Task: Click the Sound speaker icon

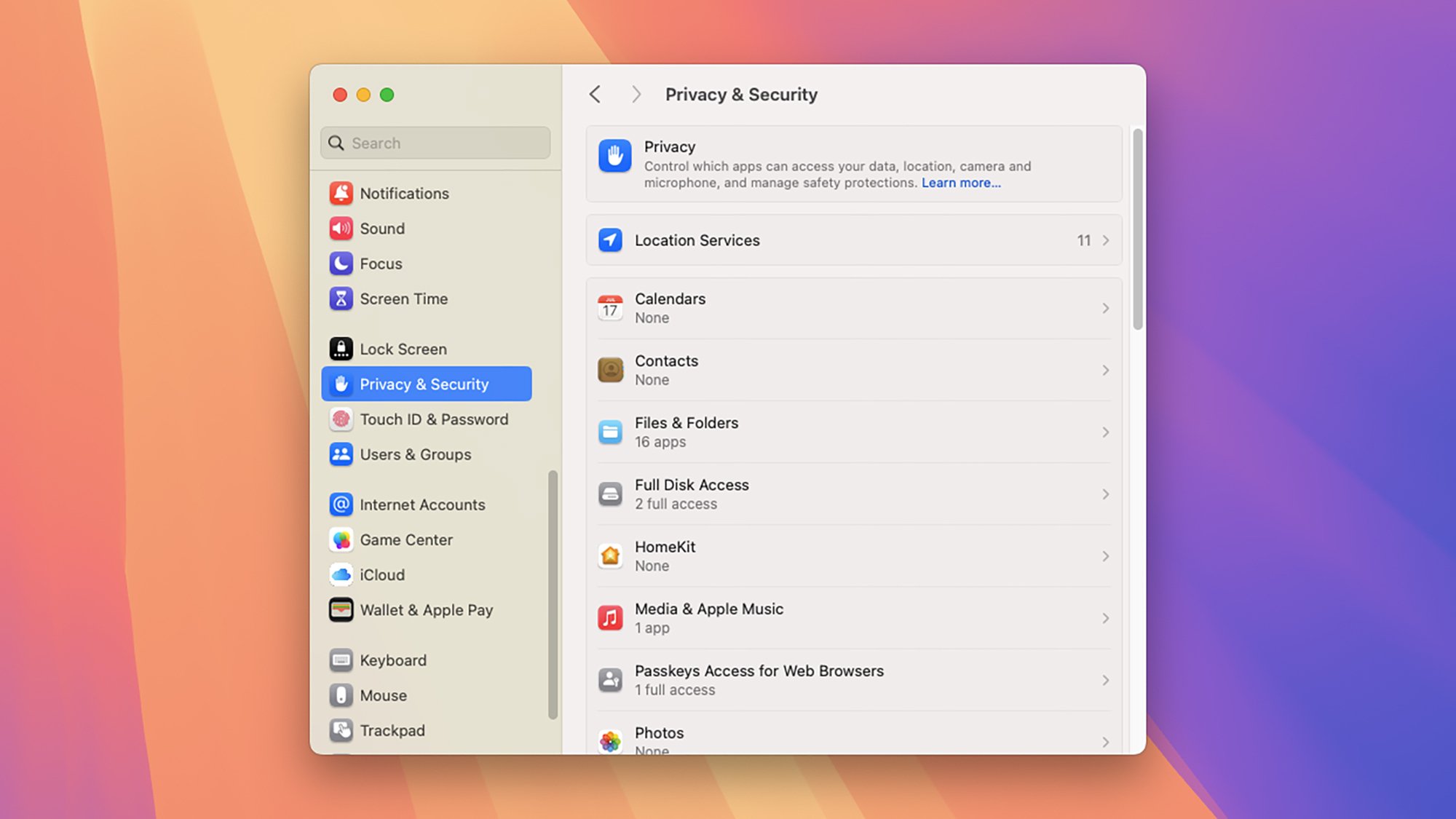Action: 341,228
